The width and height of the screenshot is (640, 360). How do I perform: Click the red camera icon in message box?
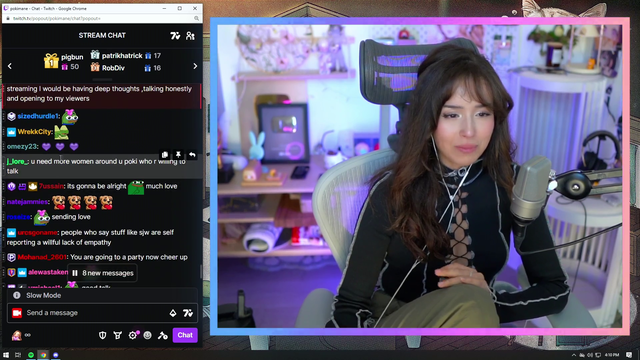click(17, 313)
